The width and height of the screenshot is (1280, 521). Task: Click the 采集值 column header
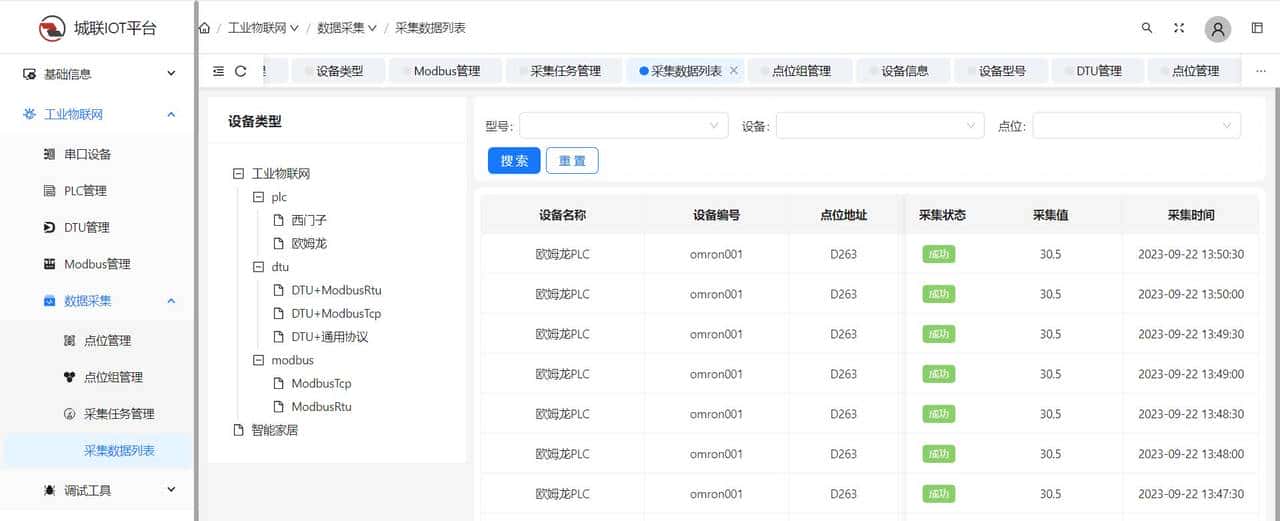pyautogui.click(x=1051, y=215)
